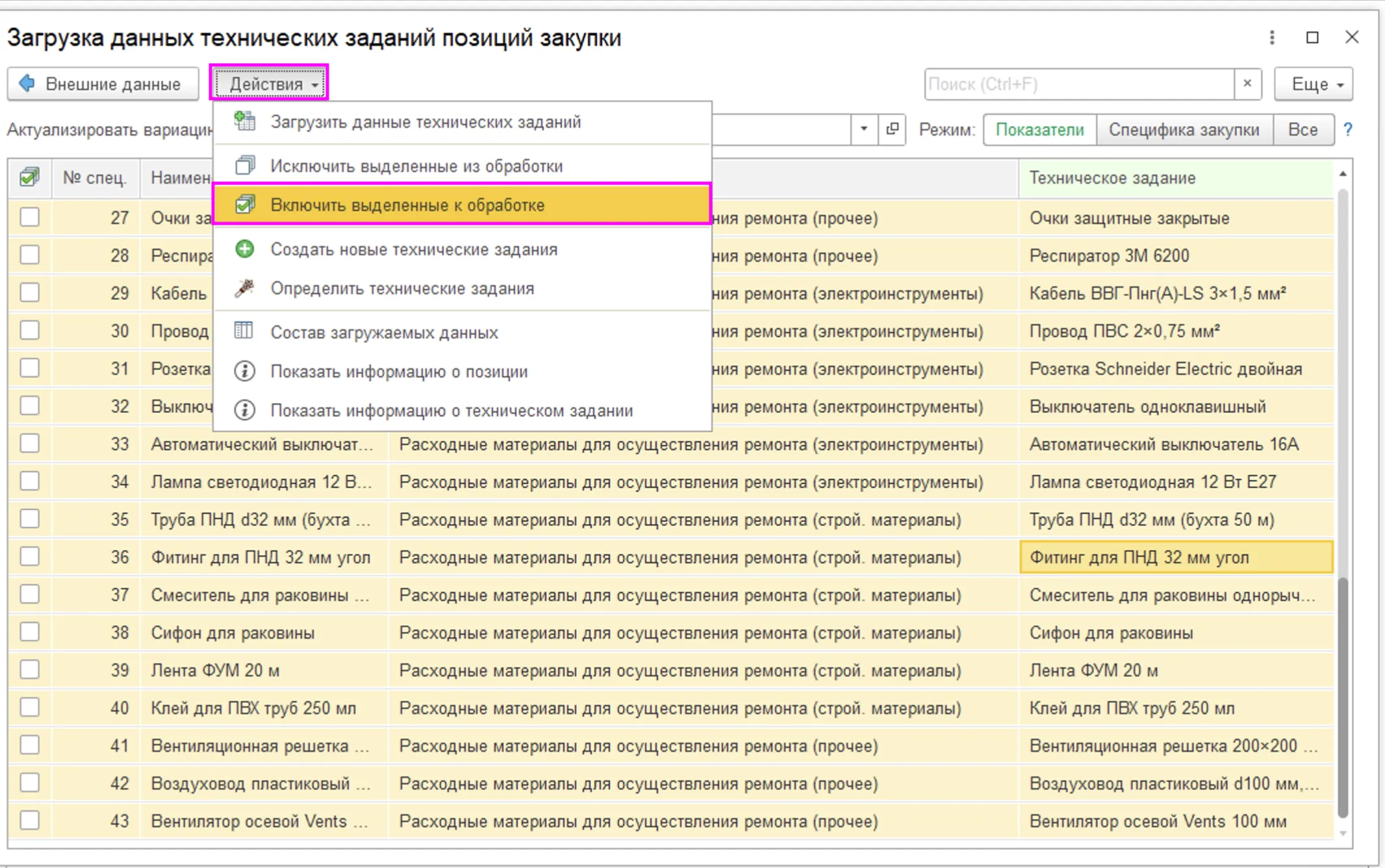Tick the checkbox for row 34
Viewport: 1385px width, 868px height.
click(x=29, y=481)
